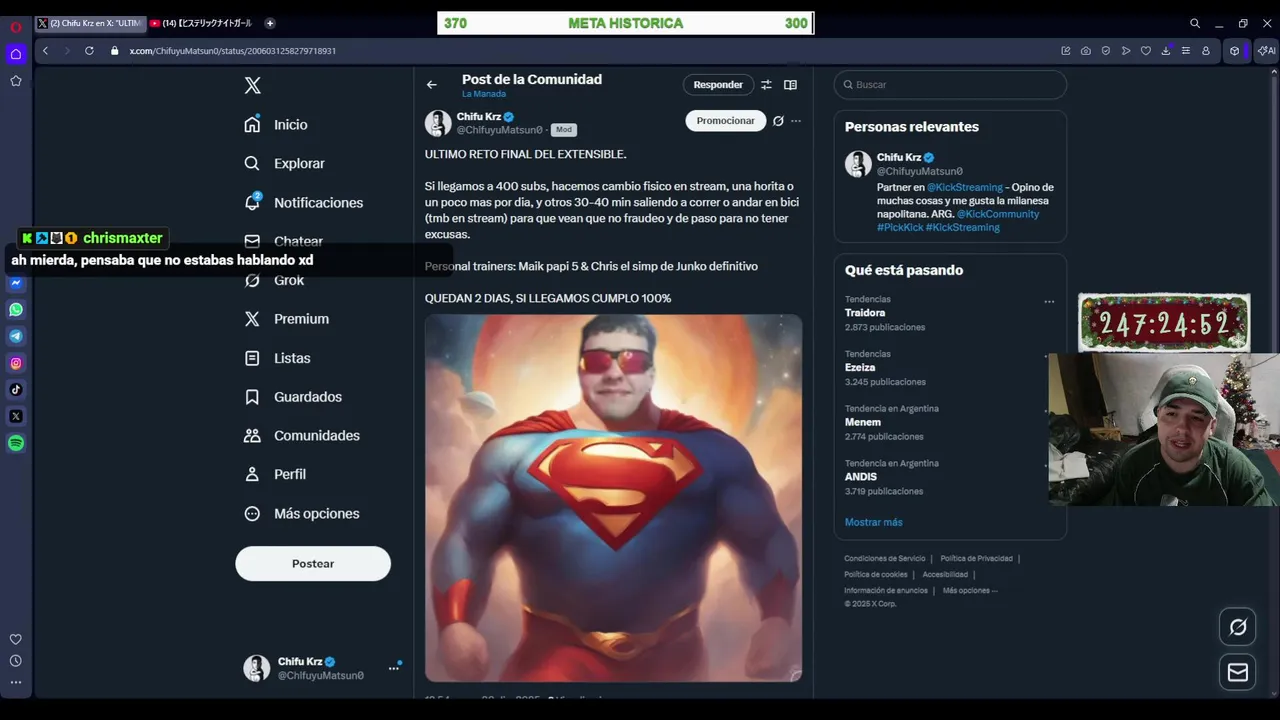View site security padlock info
The width and height of the screenshot is (1280, 720).
(x=114, y=51)
